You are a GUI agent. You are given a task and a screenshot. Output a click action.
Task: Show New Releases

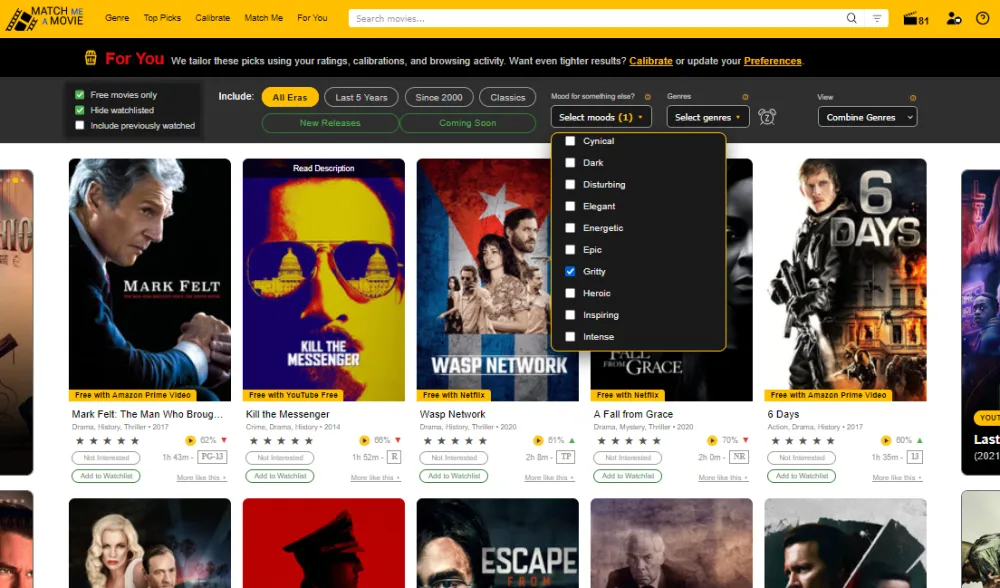pyautogui.click(x=330, y=122)
